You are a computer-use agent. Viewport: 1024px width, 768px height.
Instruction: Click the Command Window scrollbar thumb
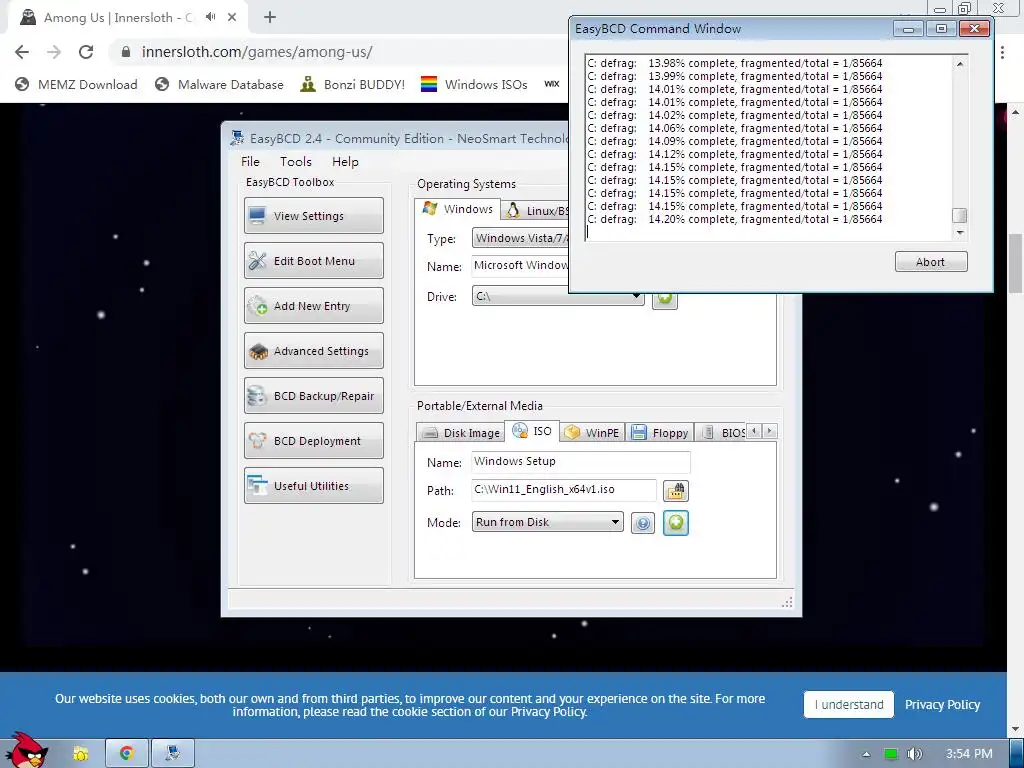(959, 216)
